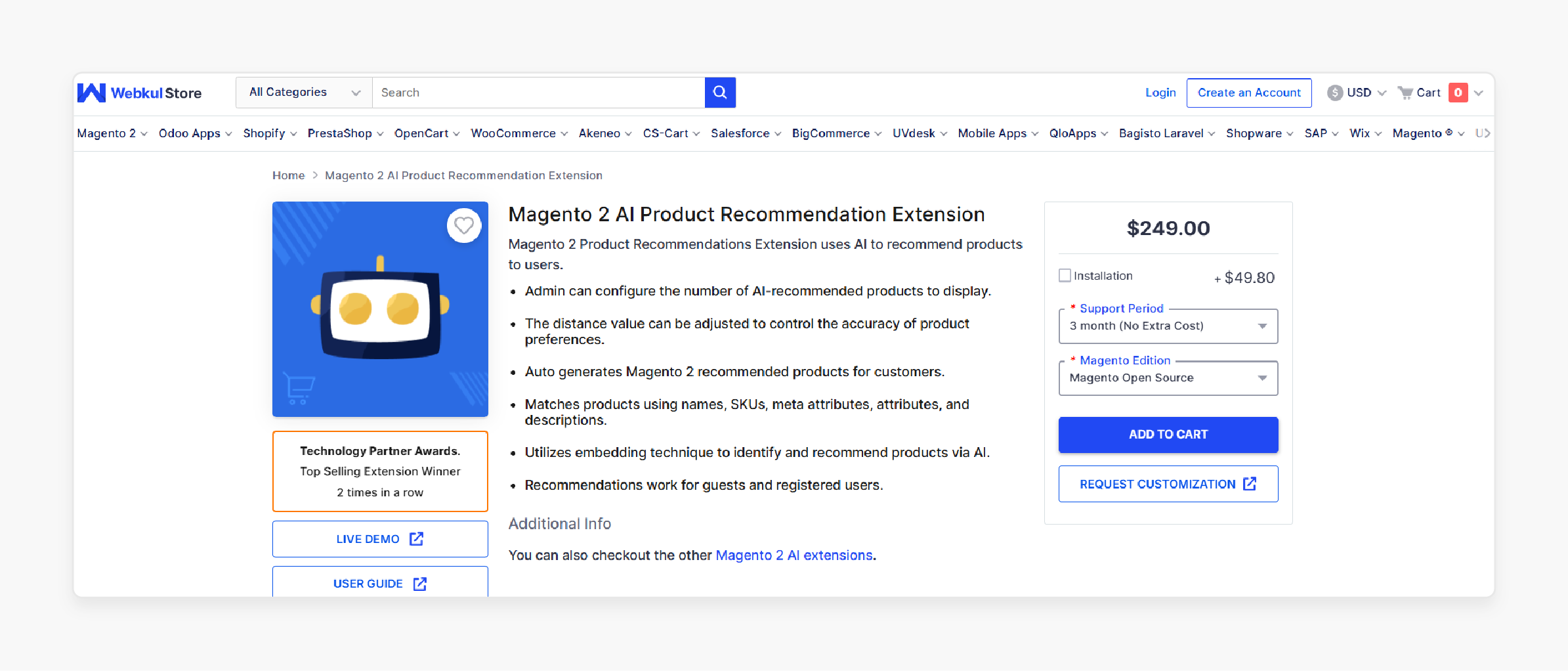Image resolution: width=1568 pixels, height=671 pixels.
Task: Click the blue search magnifier button
Action: [x=720, y=93]
